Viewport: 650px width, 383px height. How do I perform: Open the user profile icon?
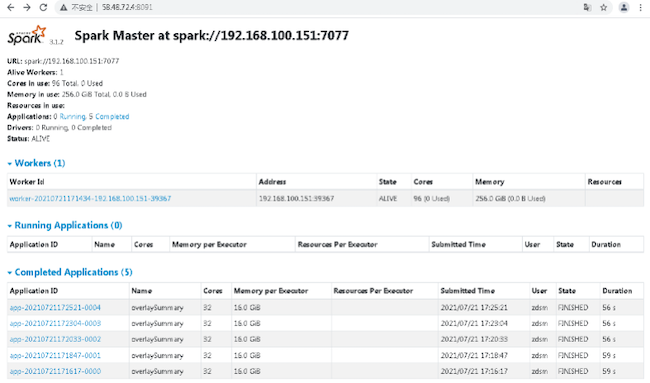pyautogui.click(x=624, y=7)
